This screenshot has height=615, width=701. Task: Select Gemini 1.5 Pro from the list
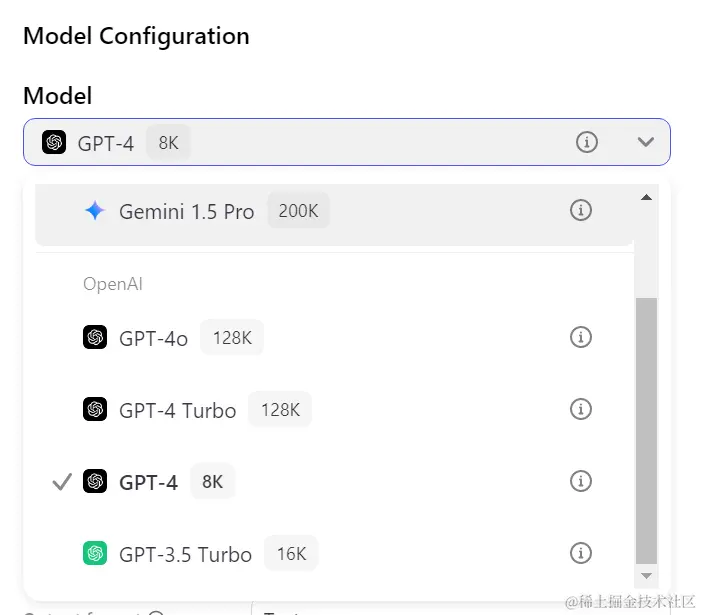click(x=334, y=215)
